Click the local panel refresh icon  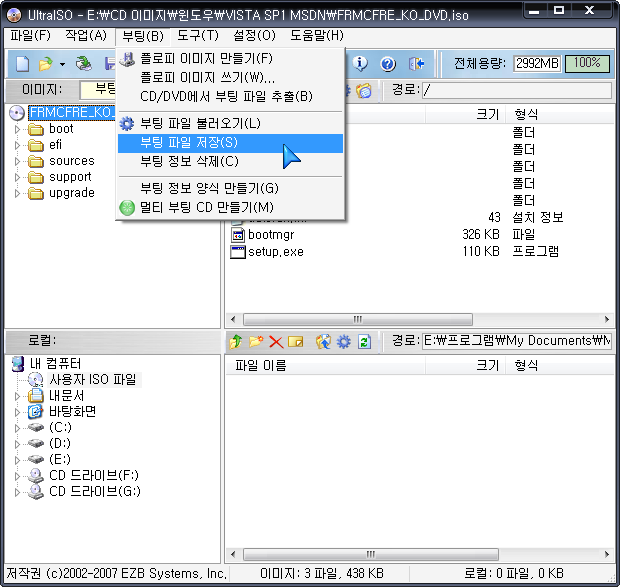click(364, 342)
